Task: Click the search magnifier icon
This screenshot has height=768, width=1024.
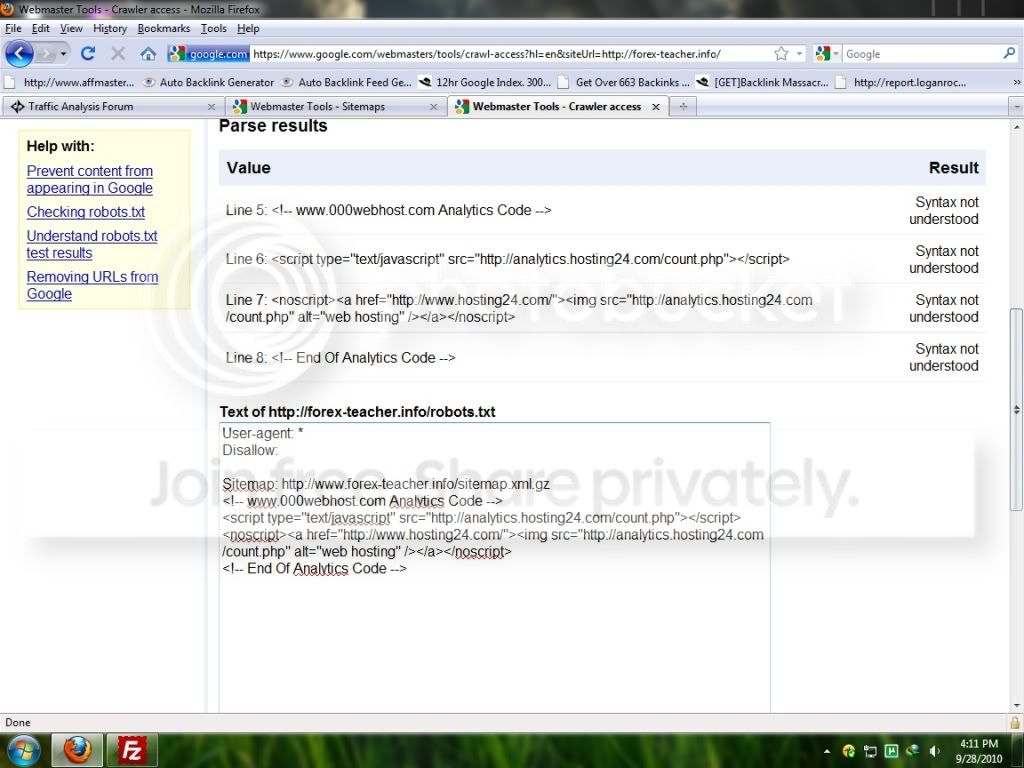Action: pyautogui.click(x=1009, y=54)
